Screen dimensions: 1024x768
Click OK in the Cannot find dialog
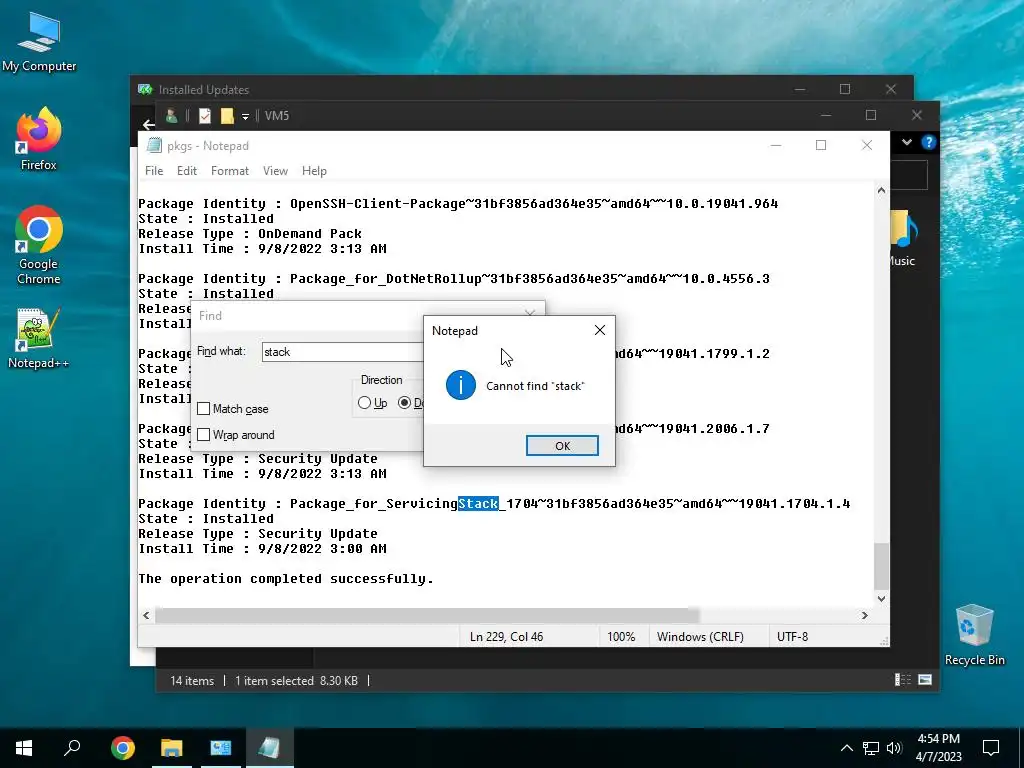pyautogui.click(x=562, y=445)
